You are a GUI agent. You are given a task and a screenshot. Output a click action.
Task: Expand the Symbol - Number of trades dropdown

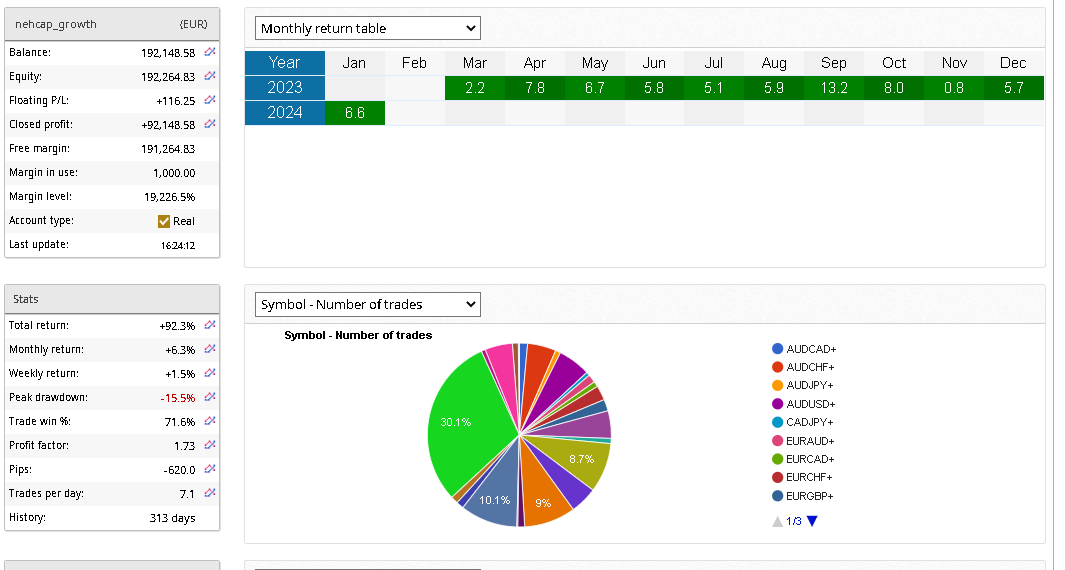(367, 304)
